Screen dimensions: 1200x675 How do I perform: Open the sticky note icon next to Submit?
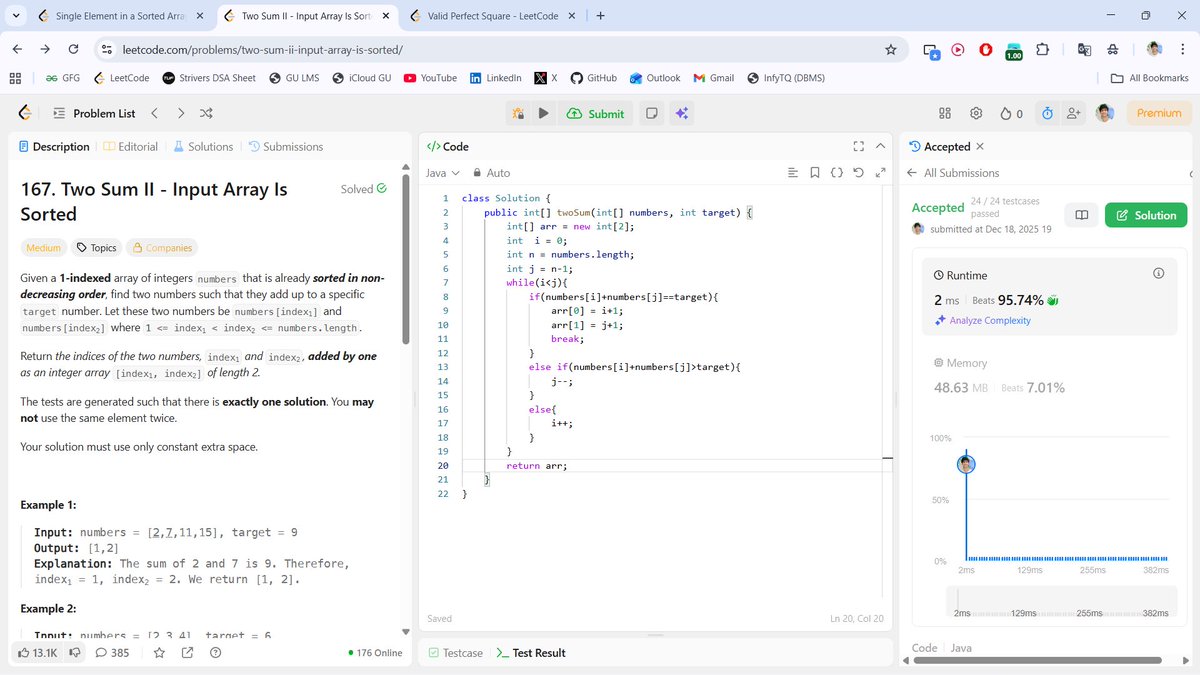pyautogui.click(x=650, y=113)
